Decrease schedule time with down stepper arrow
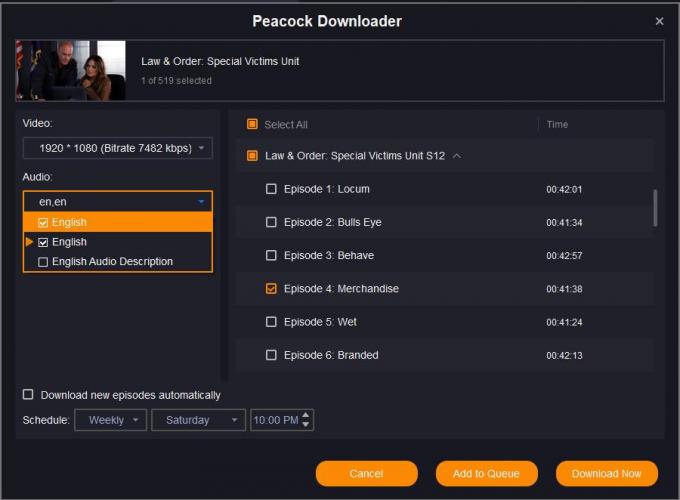Viewport: 680px width, 500px height. tap(306, 425)
